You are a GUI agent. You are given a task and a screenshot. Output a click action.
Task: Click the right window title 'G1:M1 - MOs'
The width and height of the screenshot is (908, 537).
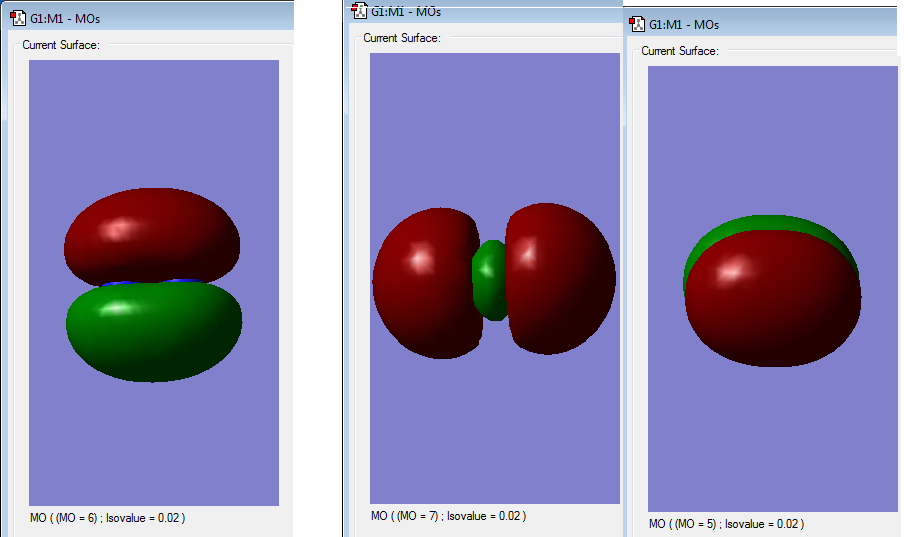684,24
